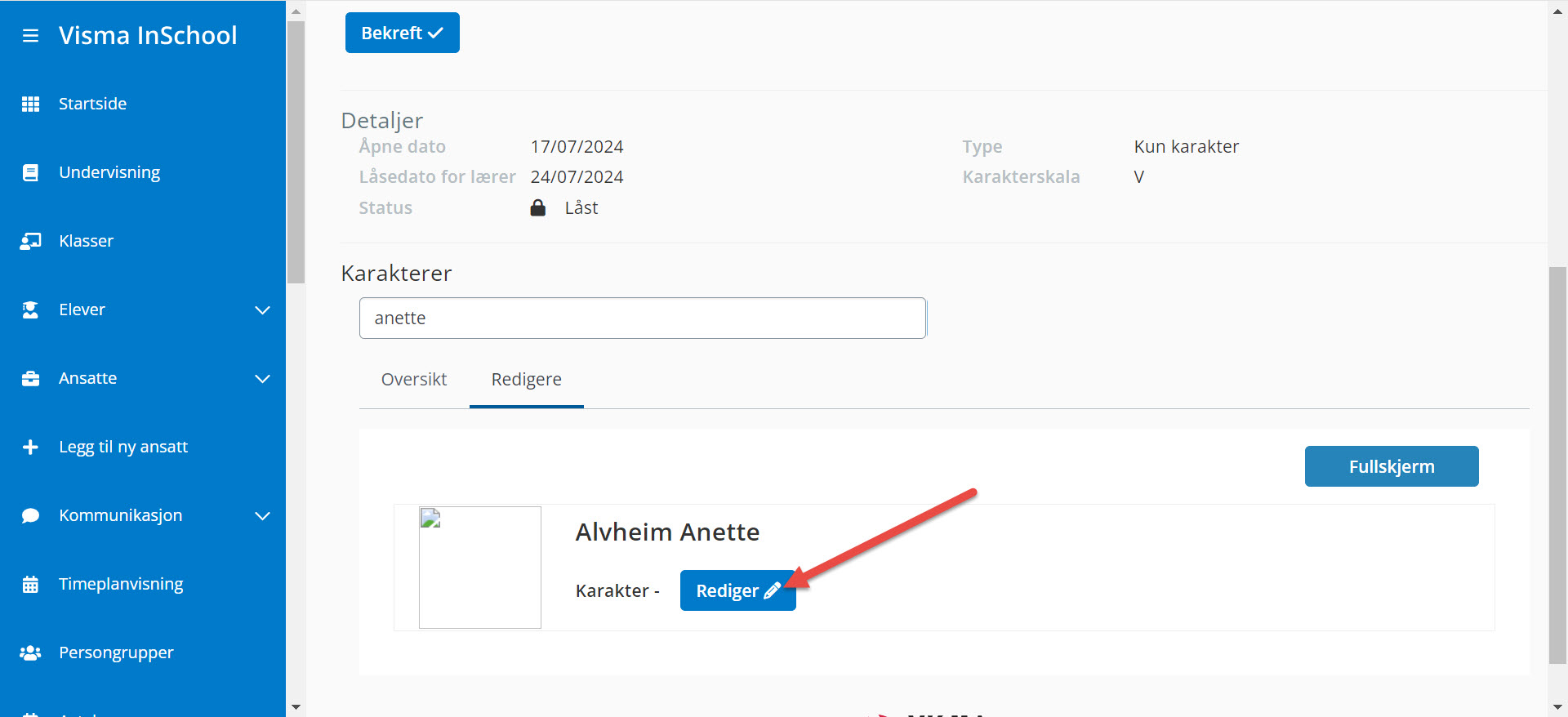The width and height of the screenshot is (1568, 717).
Task: Click Rediger button for Alvheim Anette
Action: (x=737, y=590)
